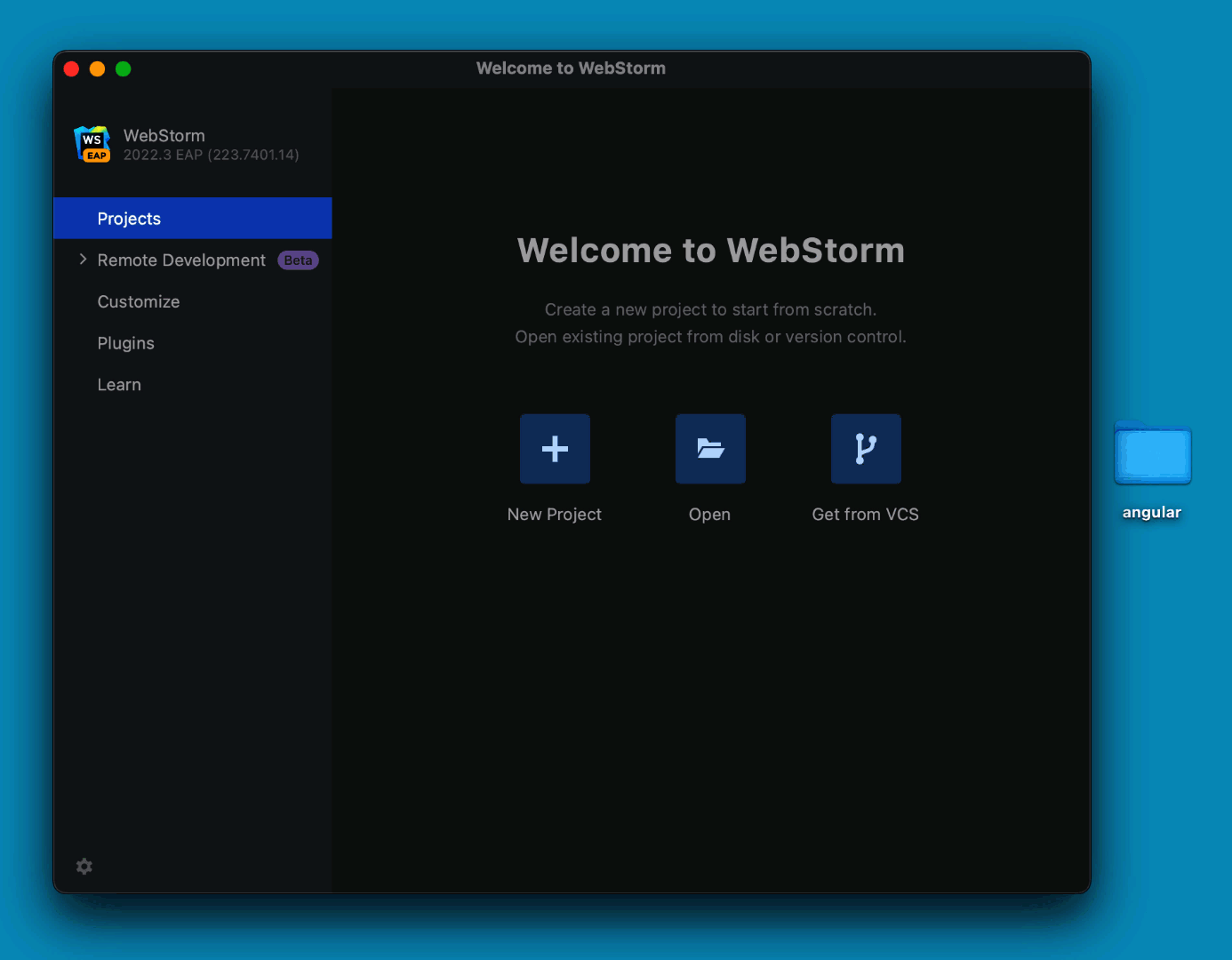
Task: Click the Open button label
Action: coord(709,514)
